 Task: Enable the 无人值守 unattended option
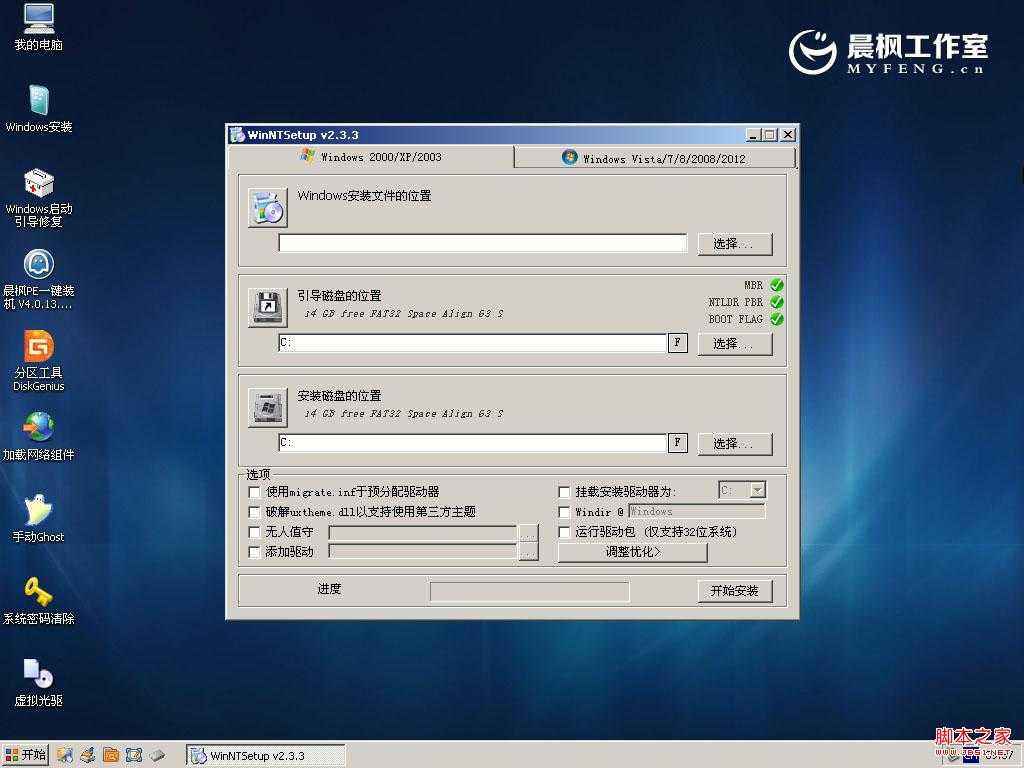point(256,532)
